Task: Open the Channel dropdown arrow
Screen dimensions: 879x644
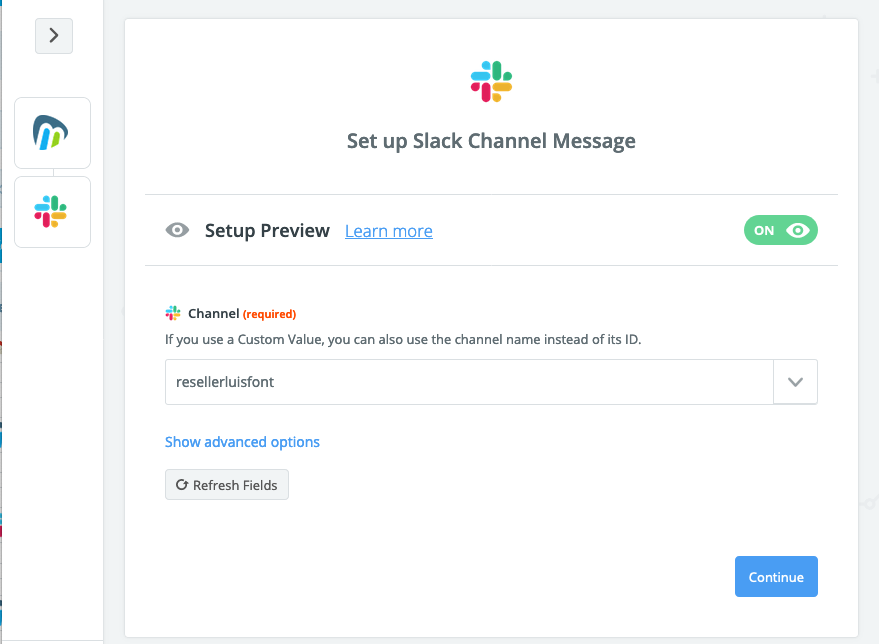Action: point(795,382)
